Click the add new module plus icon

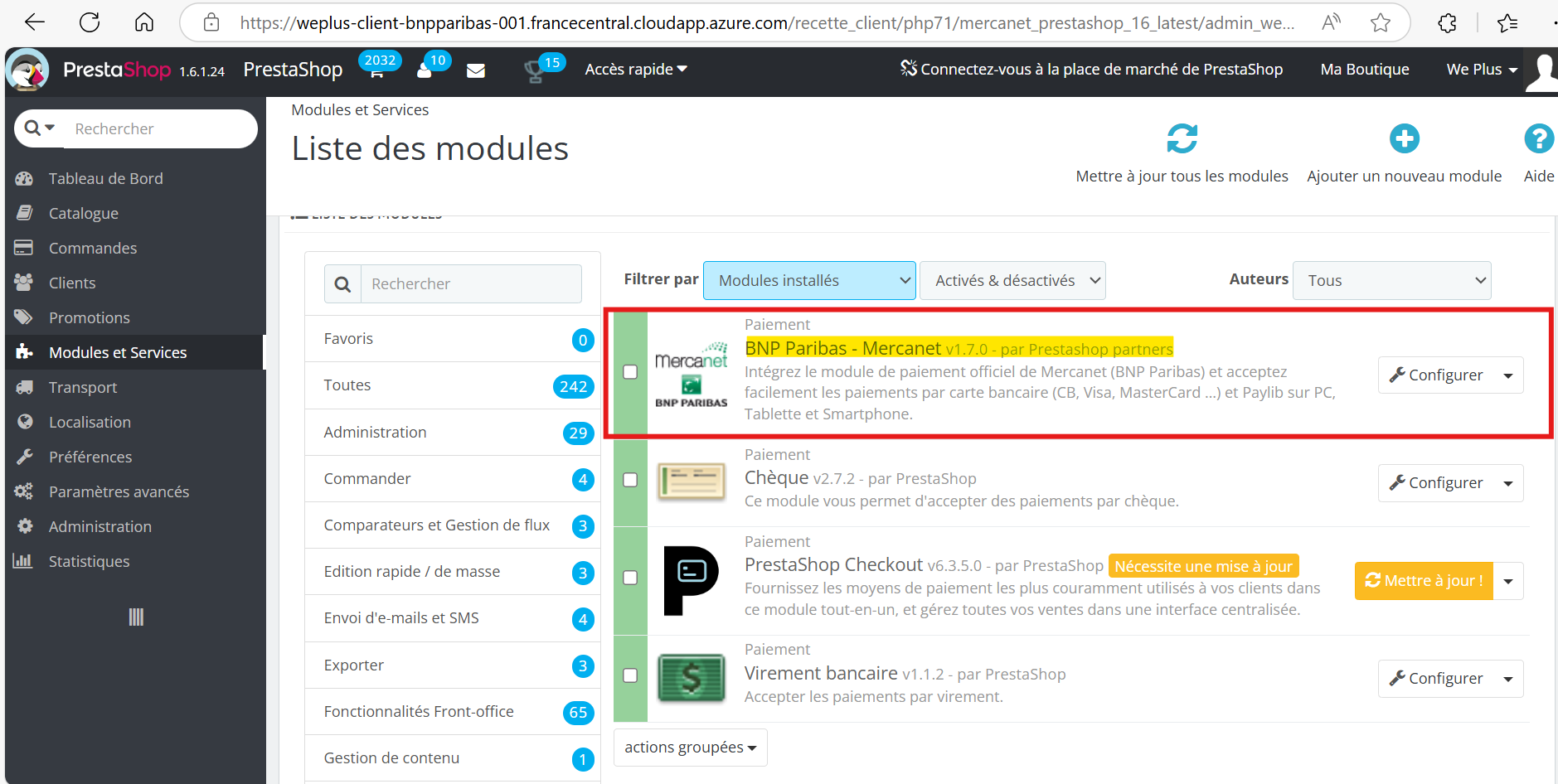[x=1404, y=138]
